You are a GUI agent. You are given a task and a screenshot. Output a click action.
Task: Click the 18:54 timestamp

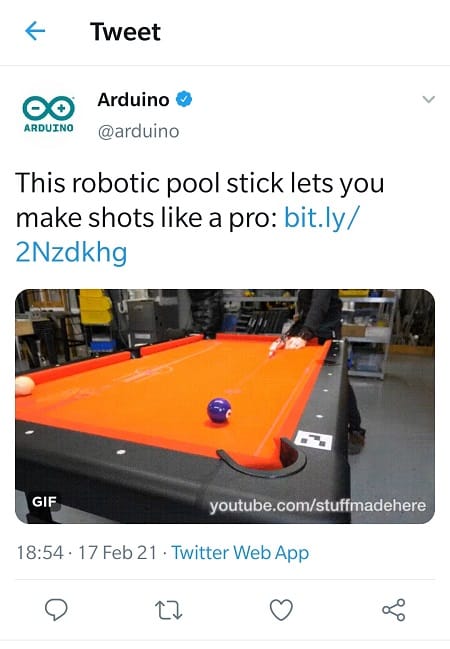40,553
